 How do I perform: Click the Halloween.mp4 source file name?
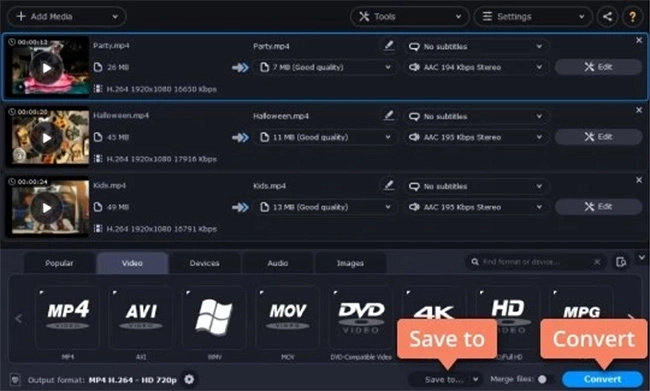[121, 115]
